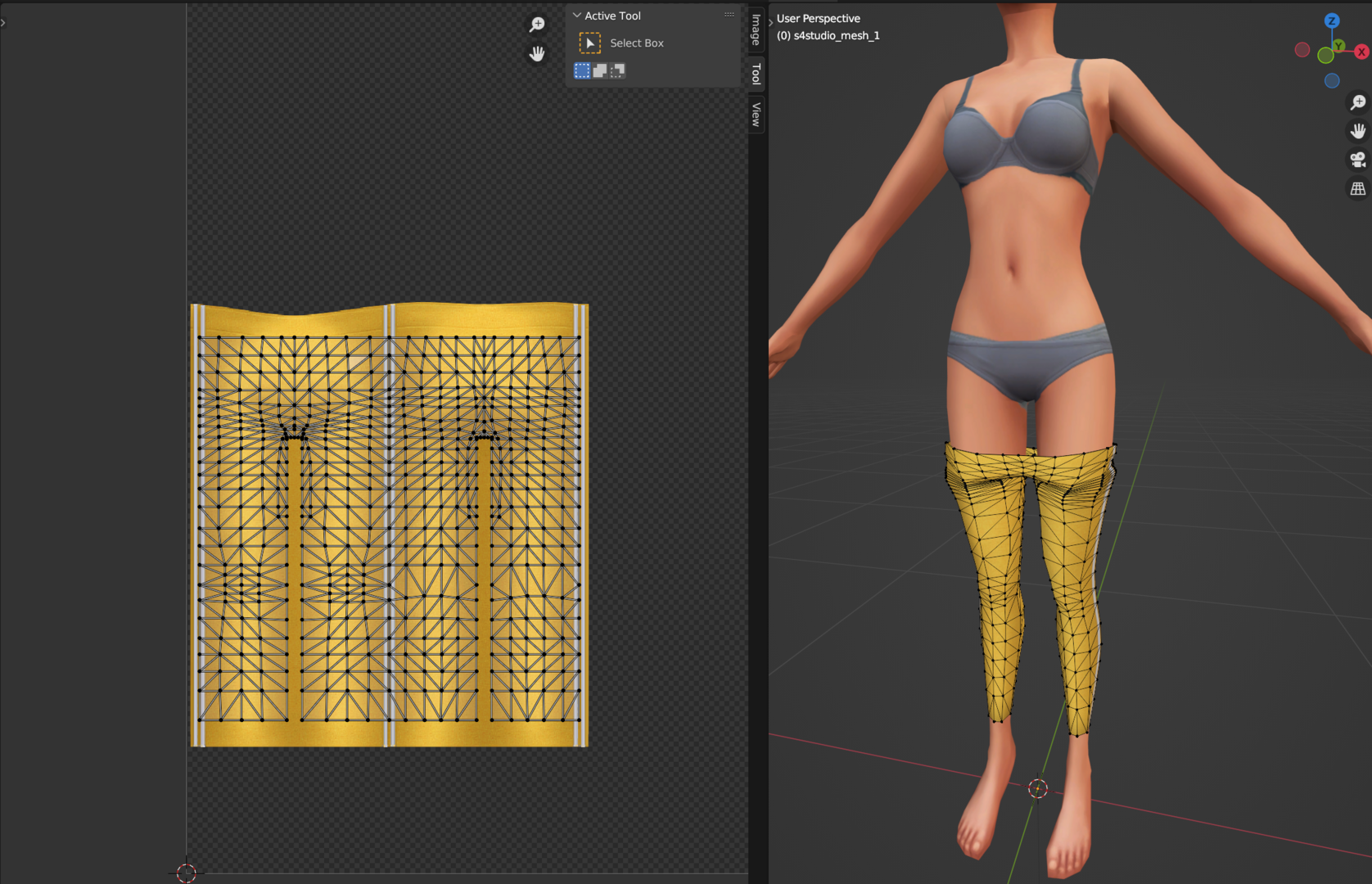Viewport: 1372px width, 884px height.
Task: Click the 'Select Box' tool name text
Action: coord(637,43)
